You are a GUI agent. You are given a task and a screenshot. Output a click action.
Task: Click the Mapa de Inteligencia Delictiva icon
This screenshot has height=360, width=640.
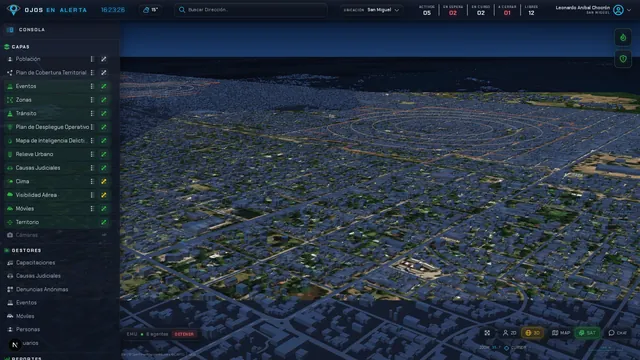click(10, 141)
